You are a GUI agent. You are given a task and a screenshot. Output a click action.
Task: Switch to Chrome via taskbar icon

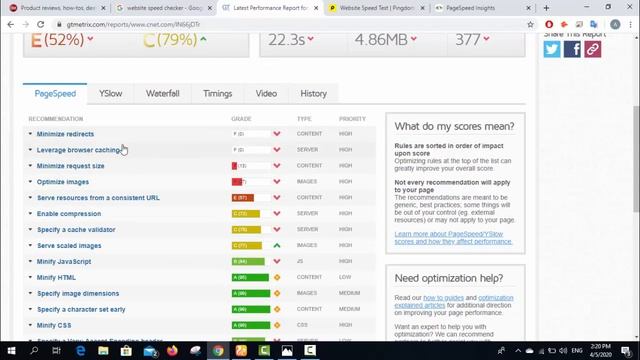point(218,351)
